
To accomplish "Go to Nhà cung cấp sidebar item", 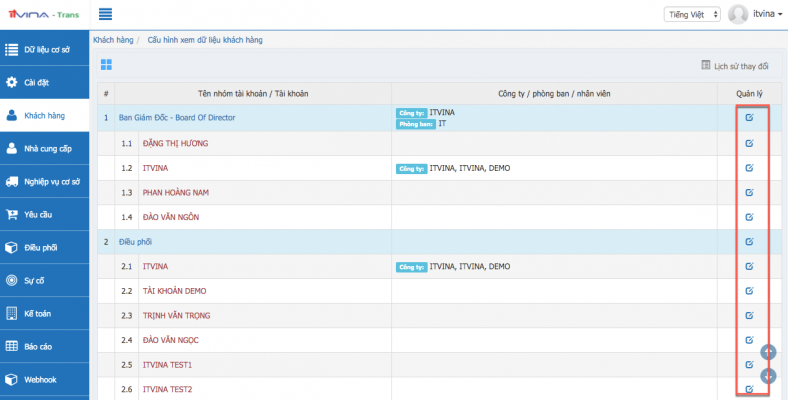I will click(x=44, y=148).
